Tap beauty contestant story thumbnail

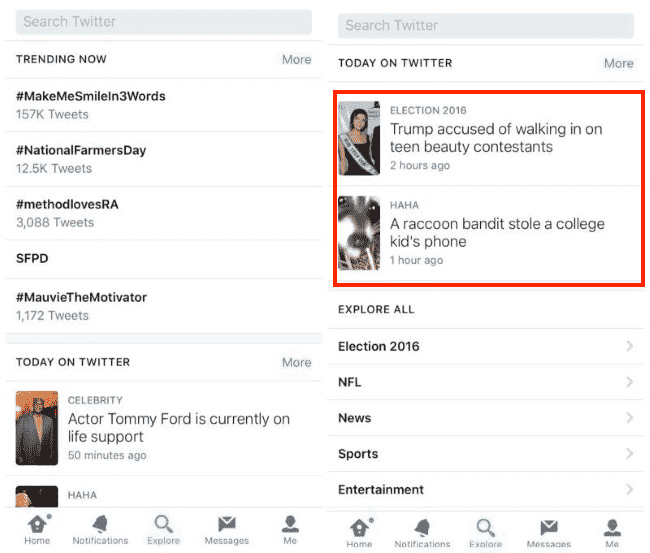click(359, 138)
